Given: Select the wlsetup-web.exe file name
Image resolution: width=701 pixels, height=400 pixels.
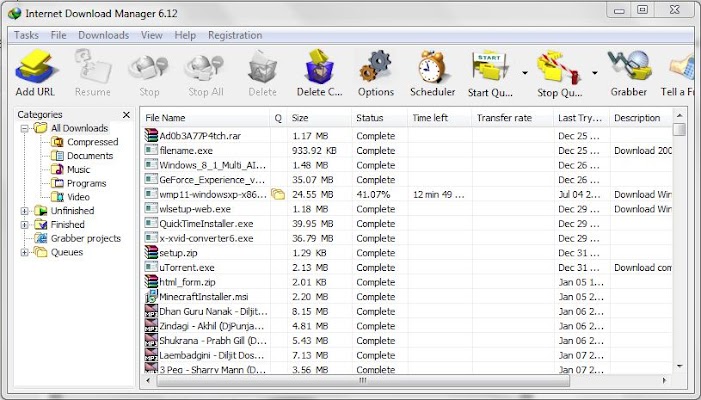Looking at the screenshot, I should pos(195,209).
